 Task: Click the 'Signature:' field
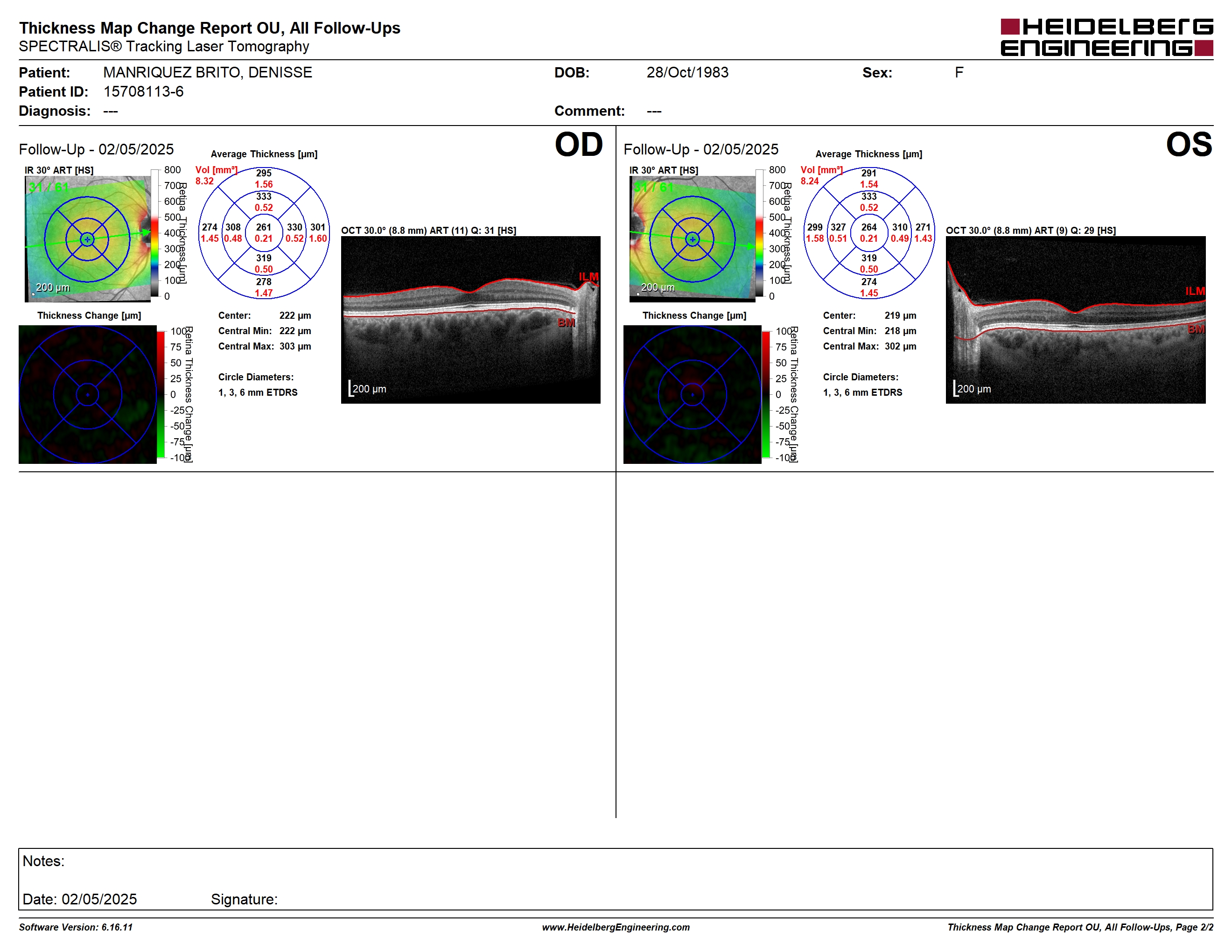244,899
